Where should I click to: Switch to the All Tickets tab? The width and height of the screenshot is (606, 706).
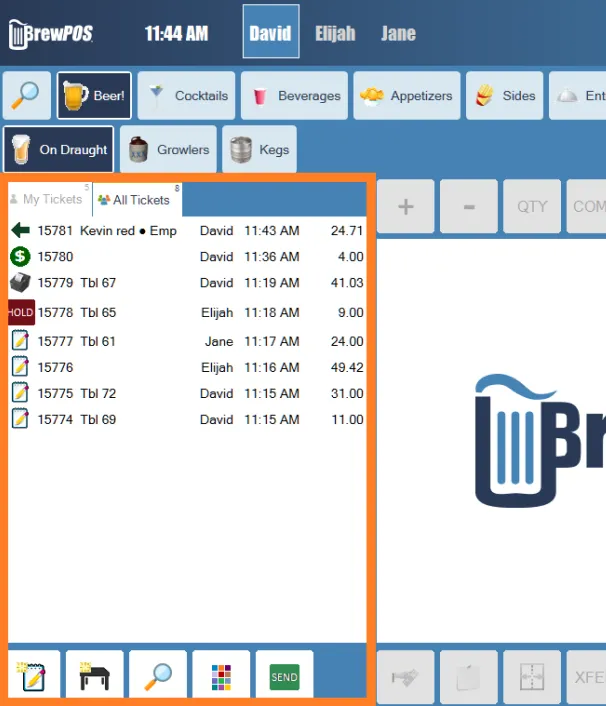[137, 199]
